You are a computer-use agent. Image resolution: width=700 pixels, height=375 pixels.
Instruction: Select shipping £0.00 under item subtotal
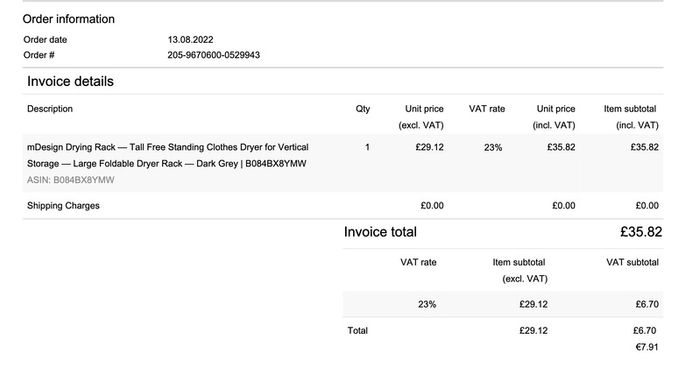point(647,206)
